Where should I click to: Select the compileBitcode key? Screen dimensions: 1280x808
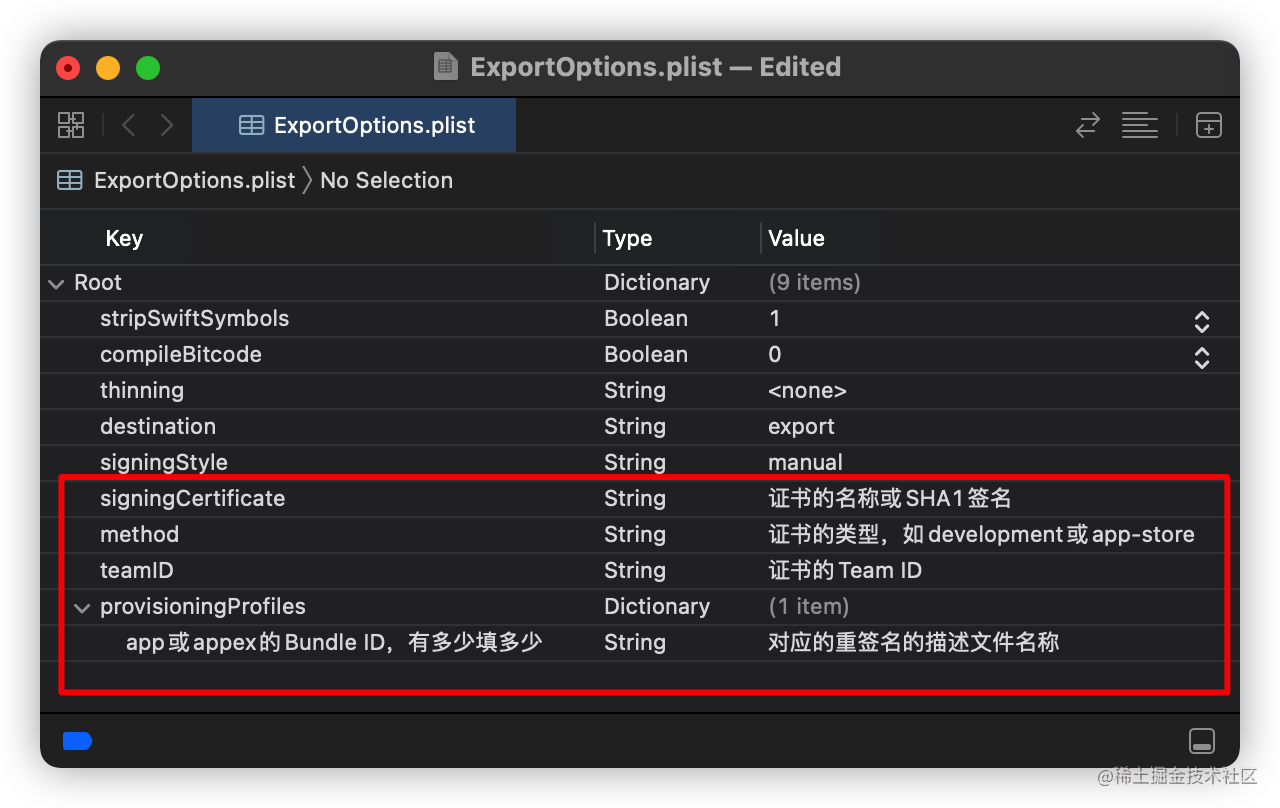tap(181, 354)
